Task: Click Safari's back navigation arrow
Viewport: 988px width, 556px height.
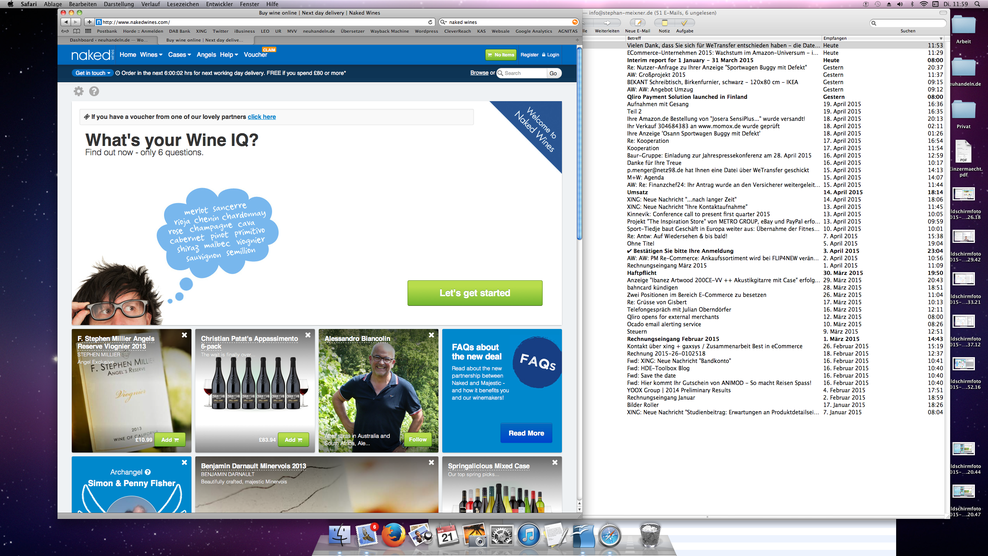Action: pos(66,22)
